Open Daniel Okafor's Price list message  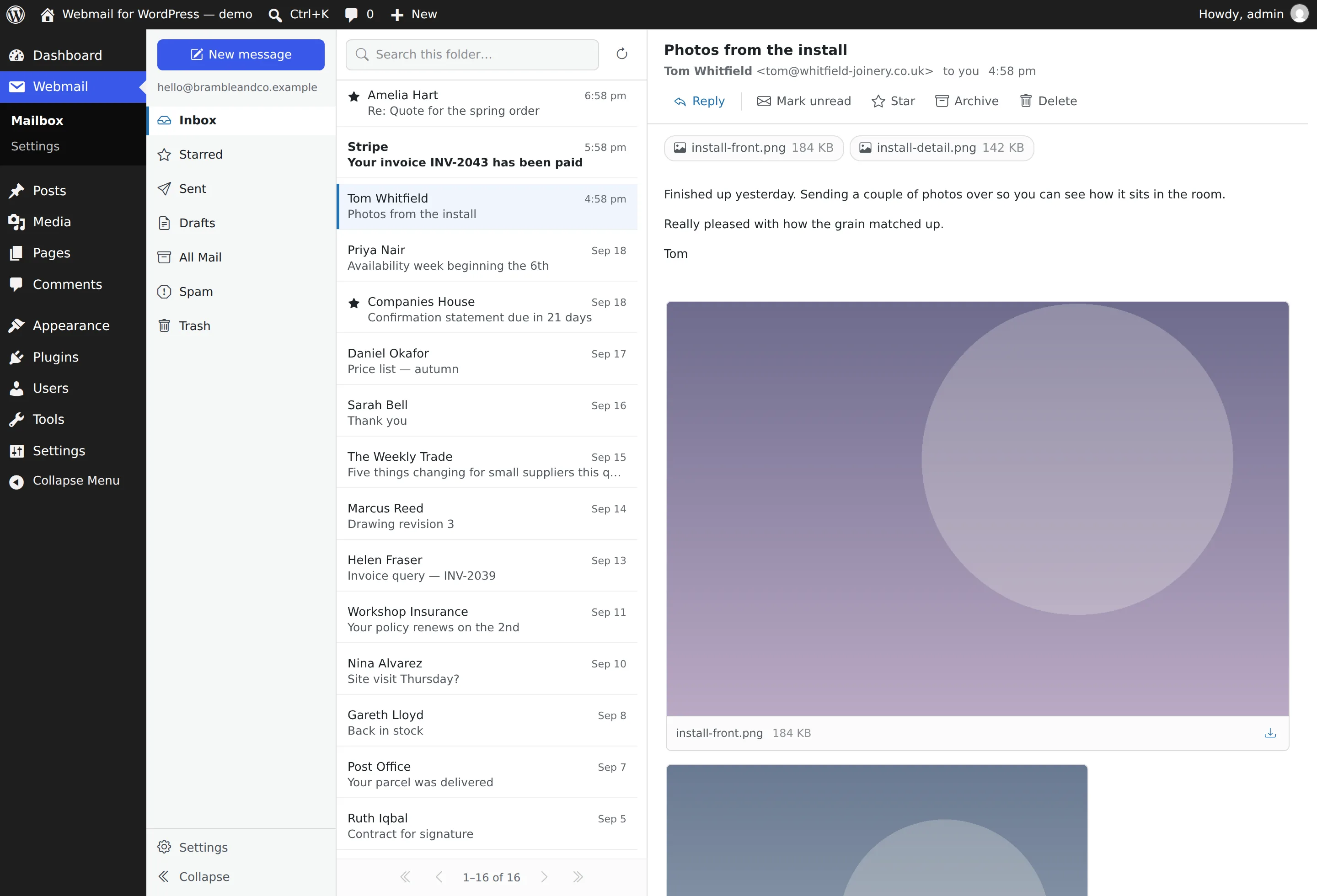point(487,361)
